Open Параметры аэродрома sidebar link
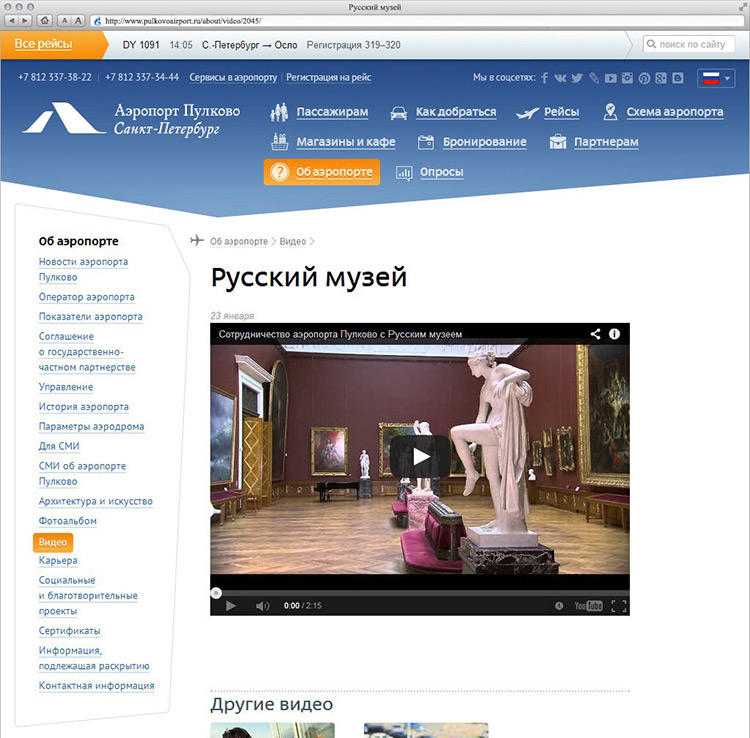 tap(91, 427)
